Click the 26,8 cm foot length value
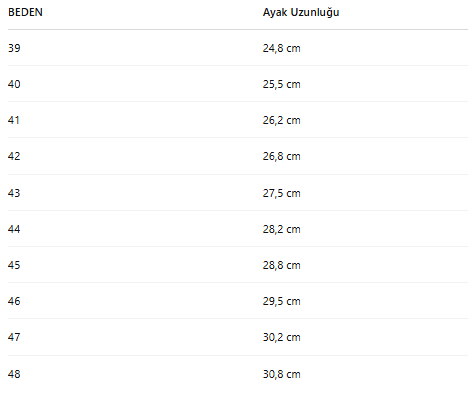The height and width of the screenshot is (393, 468). point(281,156)
